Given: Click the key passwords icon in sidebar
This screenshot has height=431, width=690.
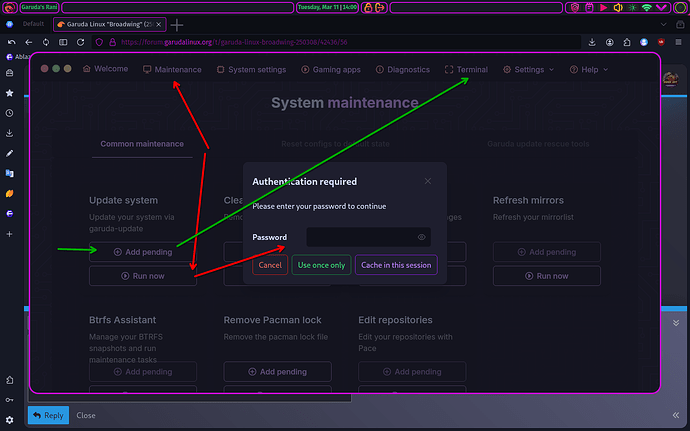Looking at the screenshot, I should pyautogui.click(x=9, y=400).
